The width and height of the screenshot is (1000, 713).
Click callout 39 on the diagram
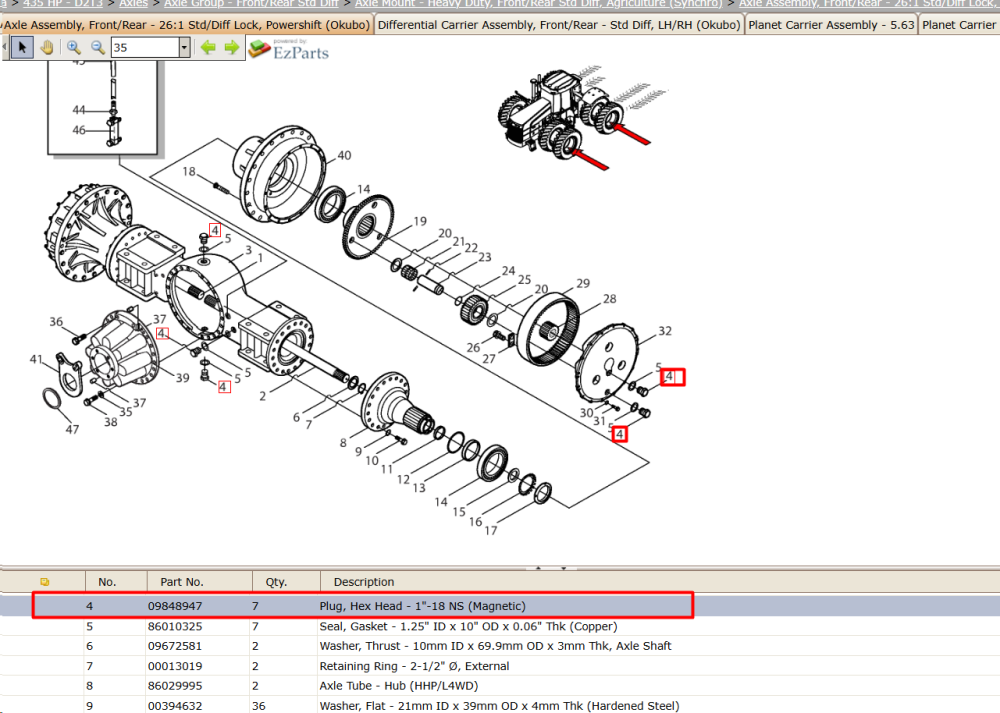[x=182, y=378]
